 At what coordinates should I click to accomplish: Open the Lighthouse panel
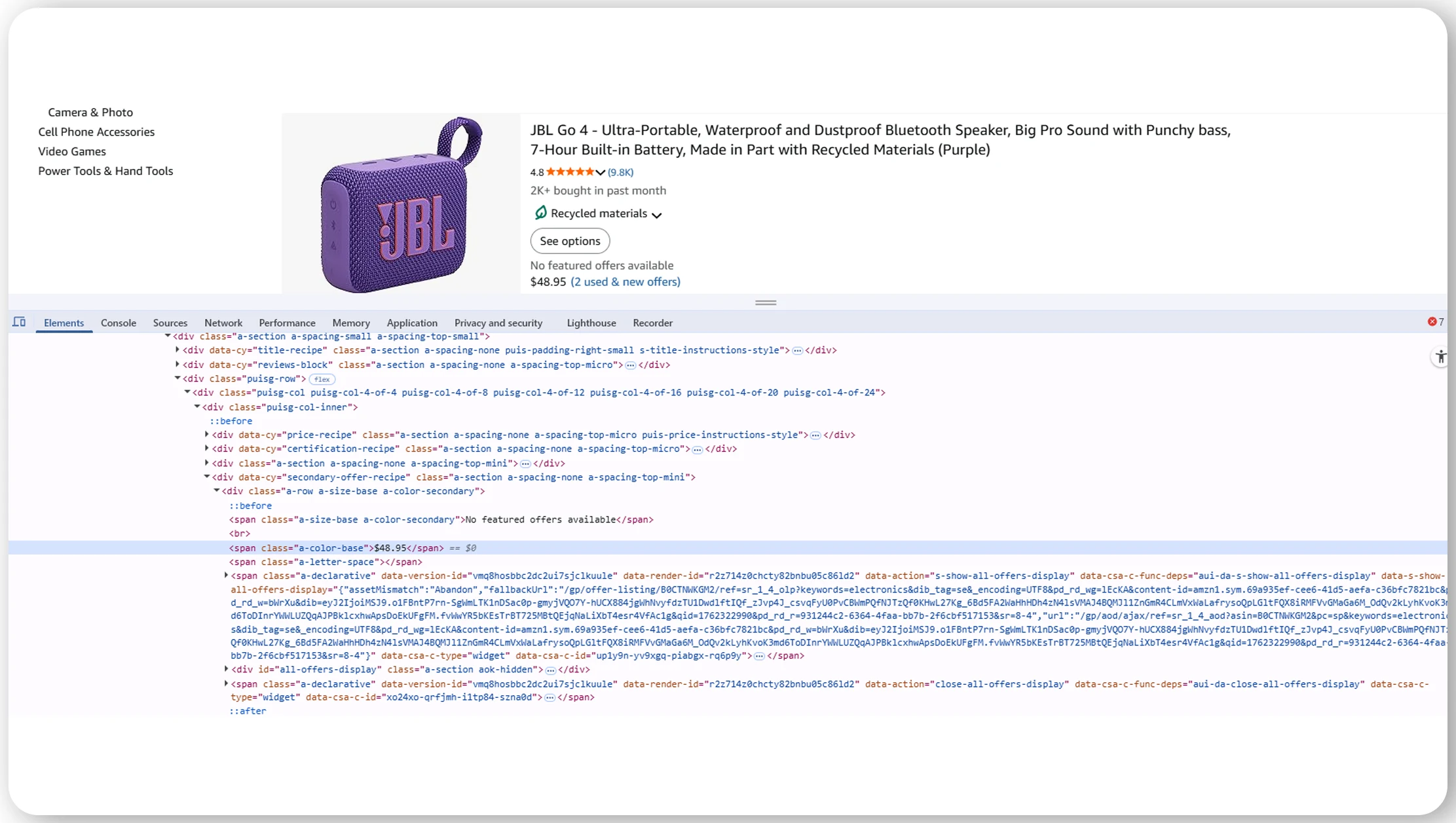(590, 322)
